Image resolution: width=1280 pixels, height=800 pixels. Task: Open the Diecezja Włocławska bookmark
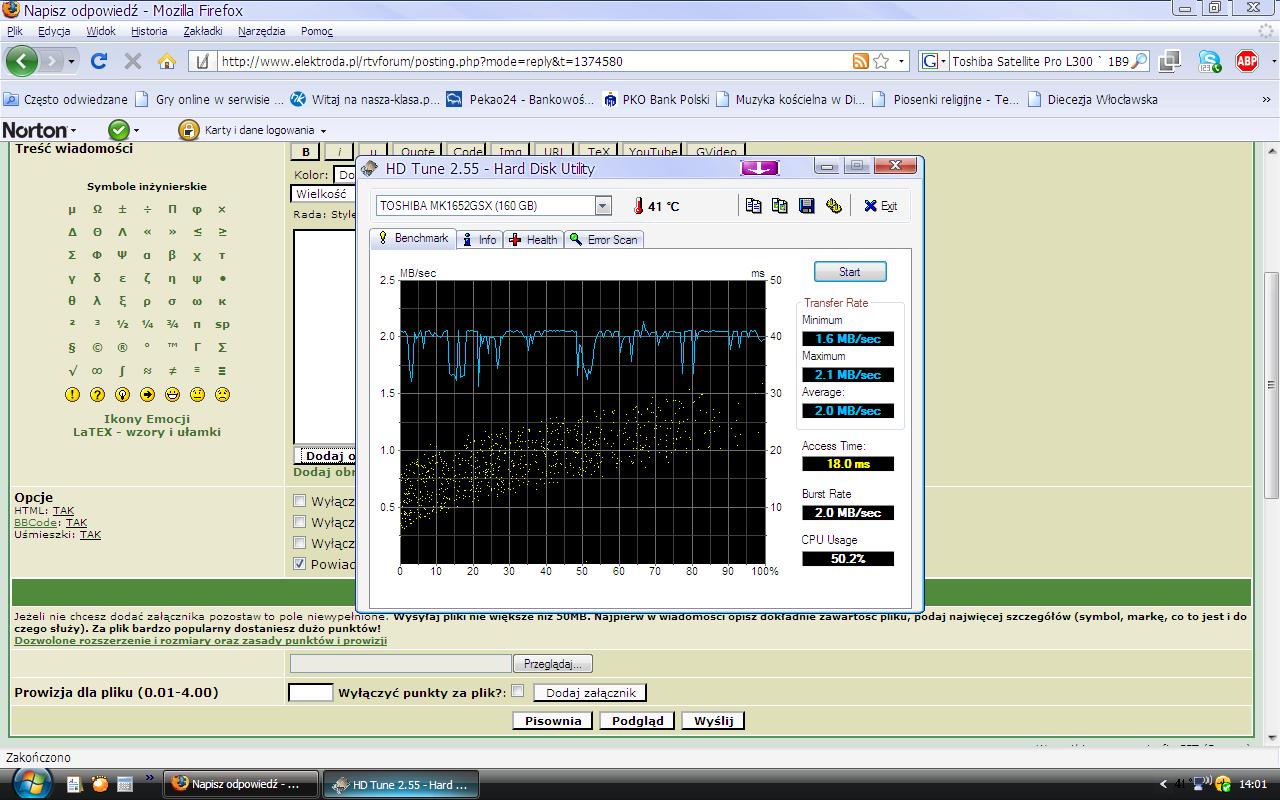pyautogui.click(x=1092, y=99)
